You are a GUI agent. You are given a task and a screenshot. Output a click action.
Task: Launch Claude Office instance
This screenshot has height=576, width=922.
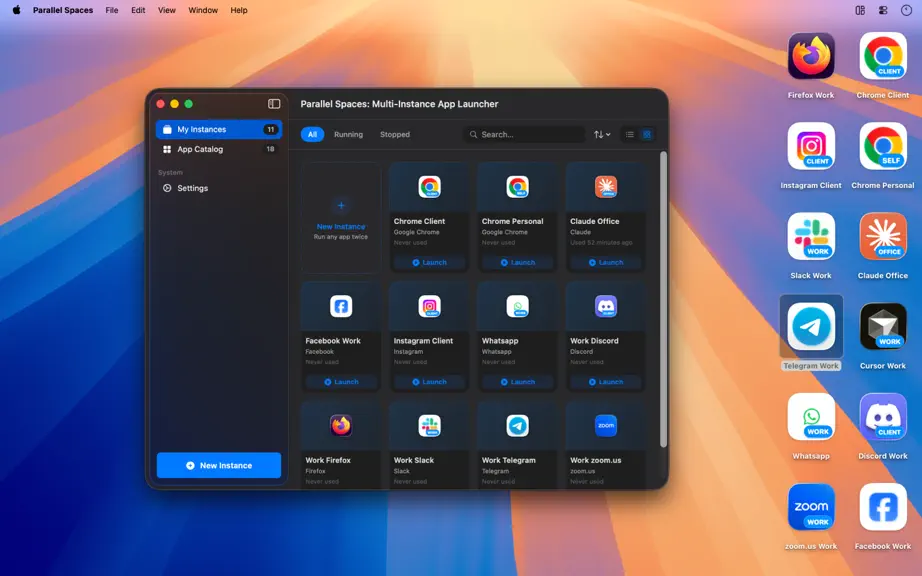click(606, 263)
